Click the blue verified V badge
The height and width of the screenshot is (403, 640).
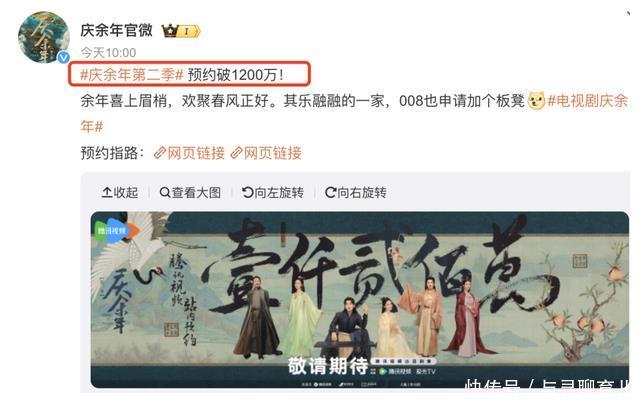63,58
